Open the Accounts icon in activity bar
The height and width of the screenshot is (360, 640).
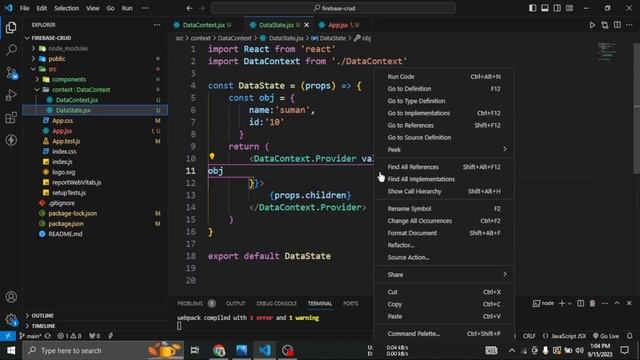11,297
